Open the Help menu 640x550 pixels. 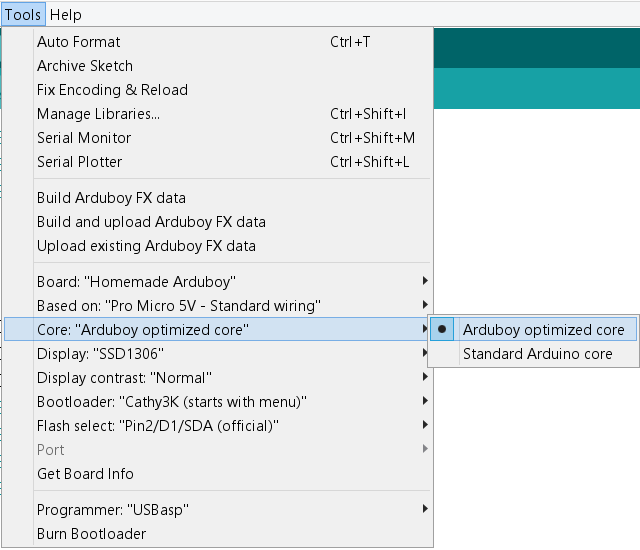(x=66, y=15)
